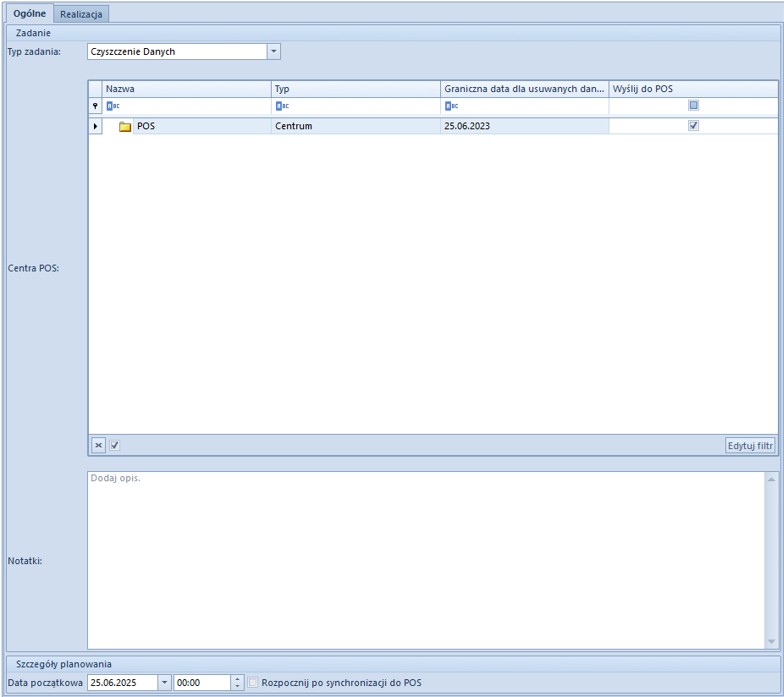Adjust the start time with the spinner arrows
Viewport: 784px width, 697px height.
pyautogui.click(x=237, y=683)
